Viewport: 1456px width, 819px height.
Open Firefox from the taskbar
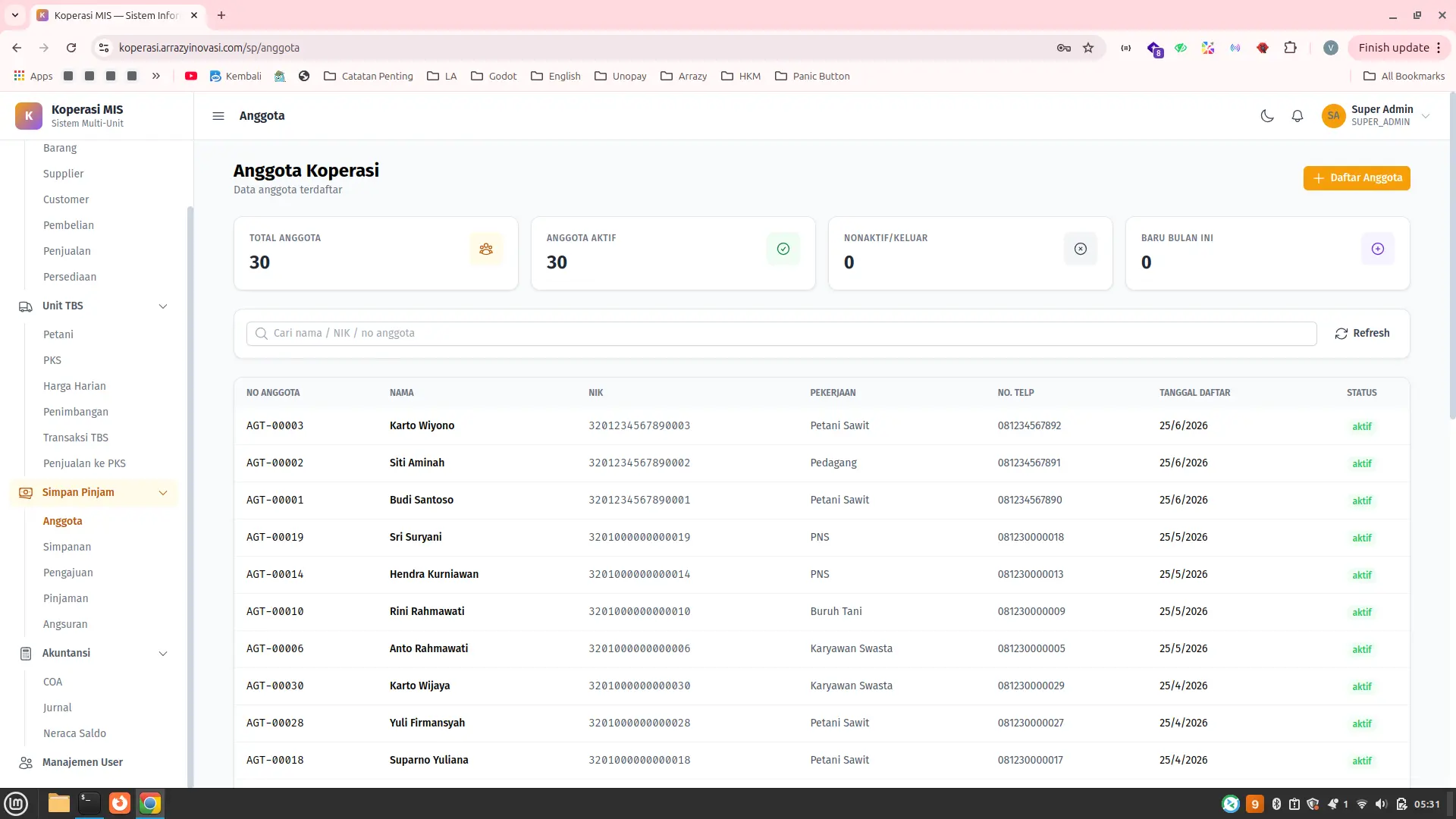tap(120, 804)
